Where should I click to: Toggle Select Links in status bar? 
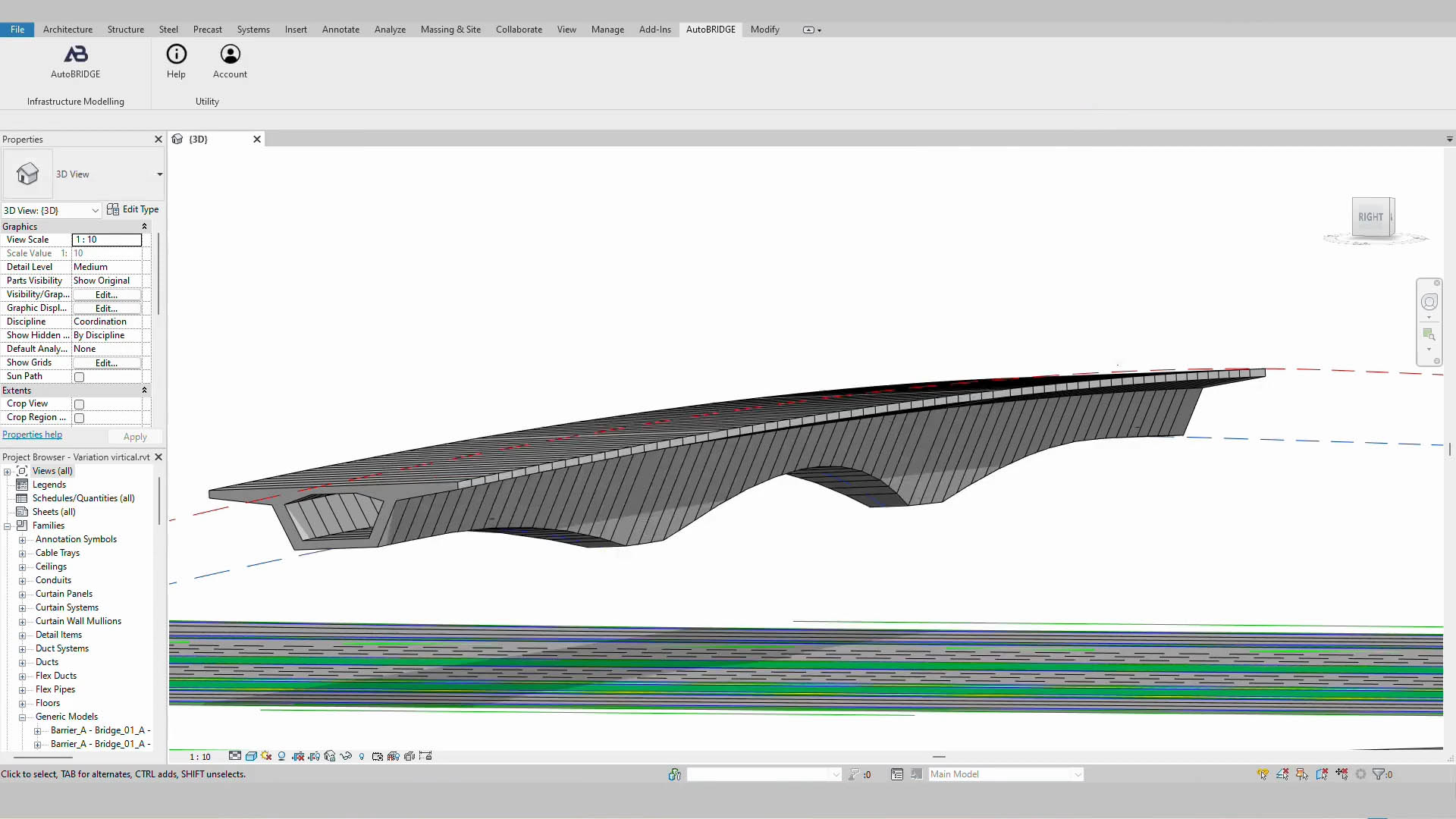(x=1263, y=774)
